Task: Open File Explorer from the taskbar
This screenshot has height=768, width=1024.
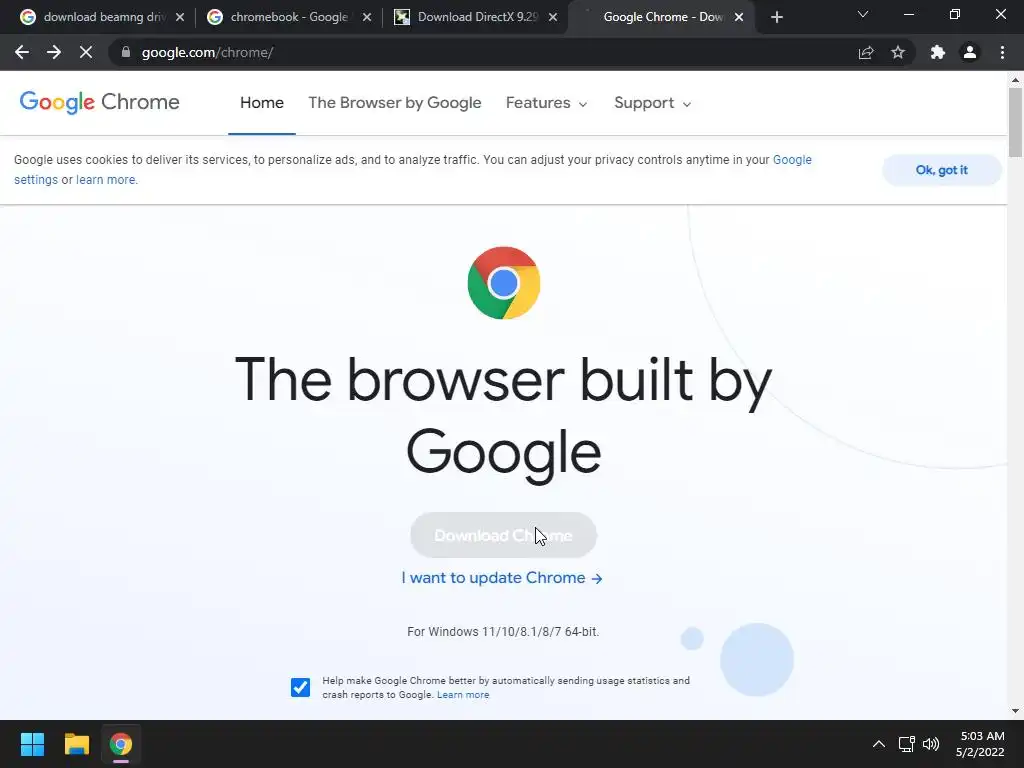Action: 76,744
